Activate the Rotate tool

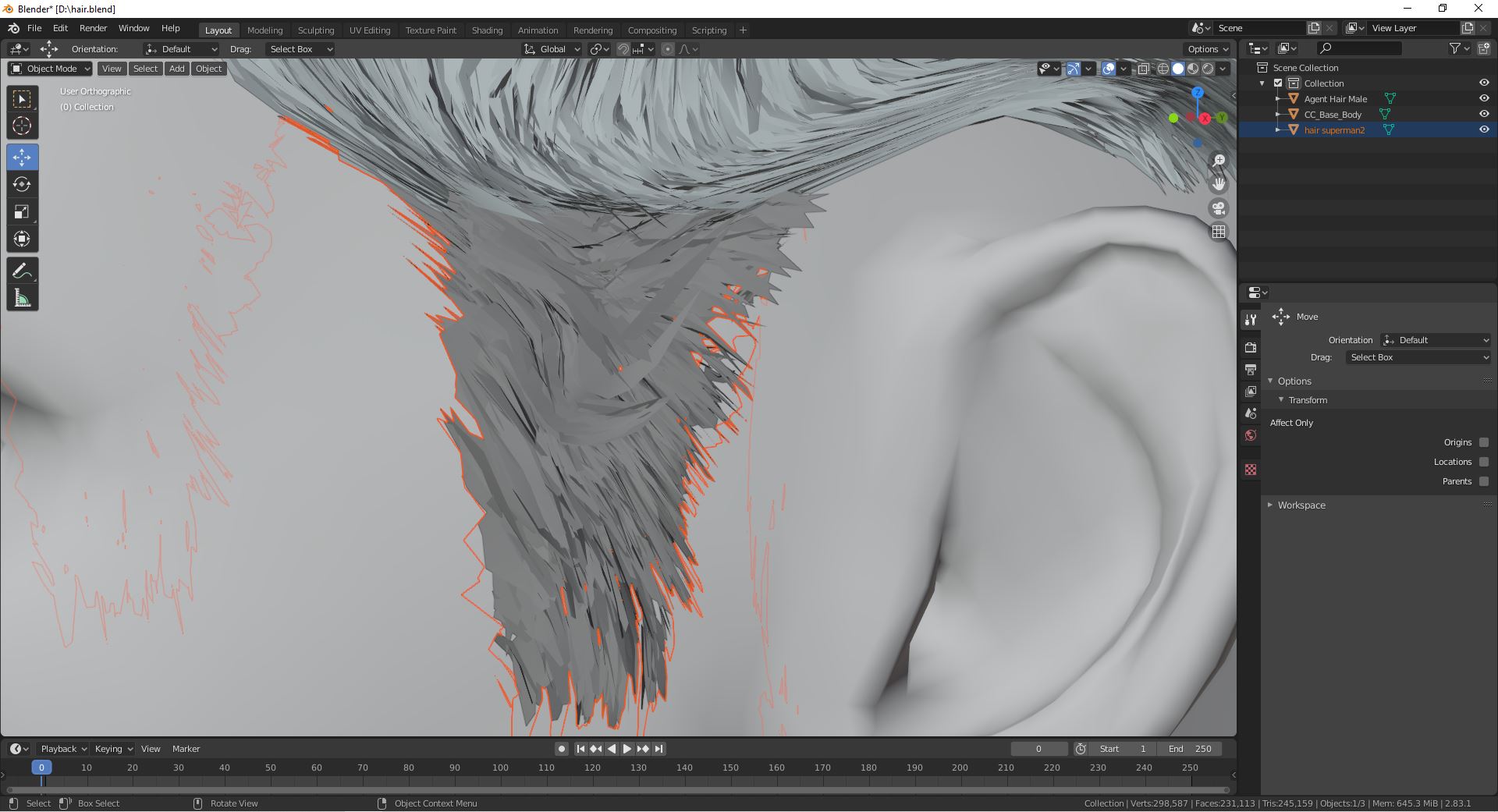(x=22, y=185)
